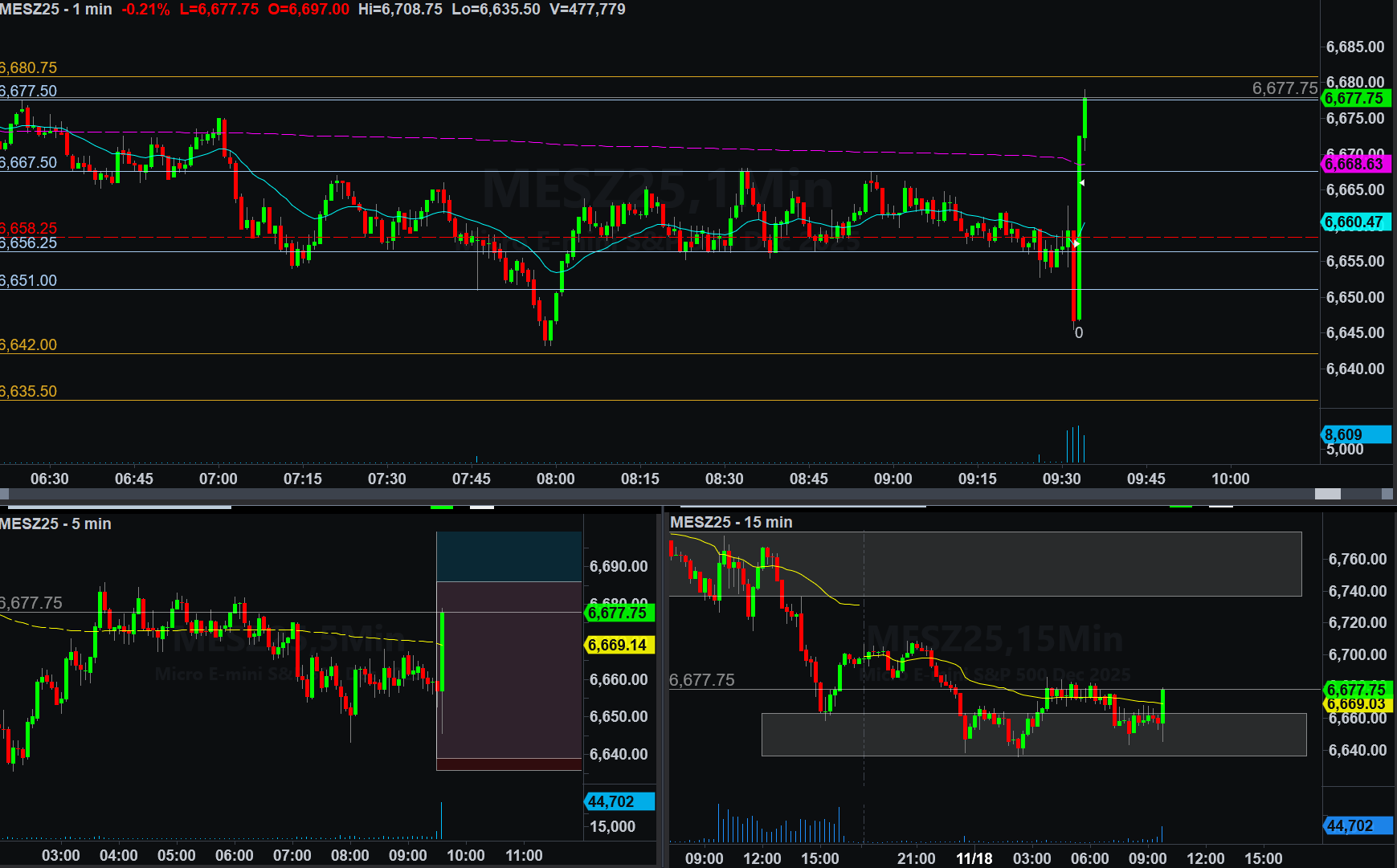Select the cyan 6,660.47 moving average tag
Viewport: 1397px width, 868px height.
[x=1354, y=222]
